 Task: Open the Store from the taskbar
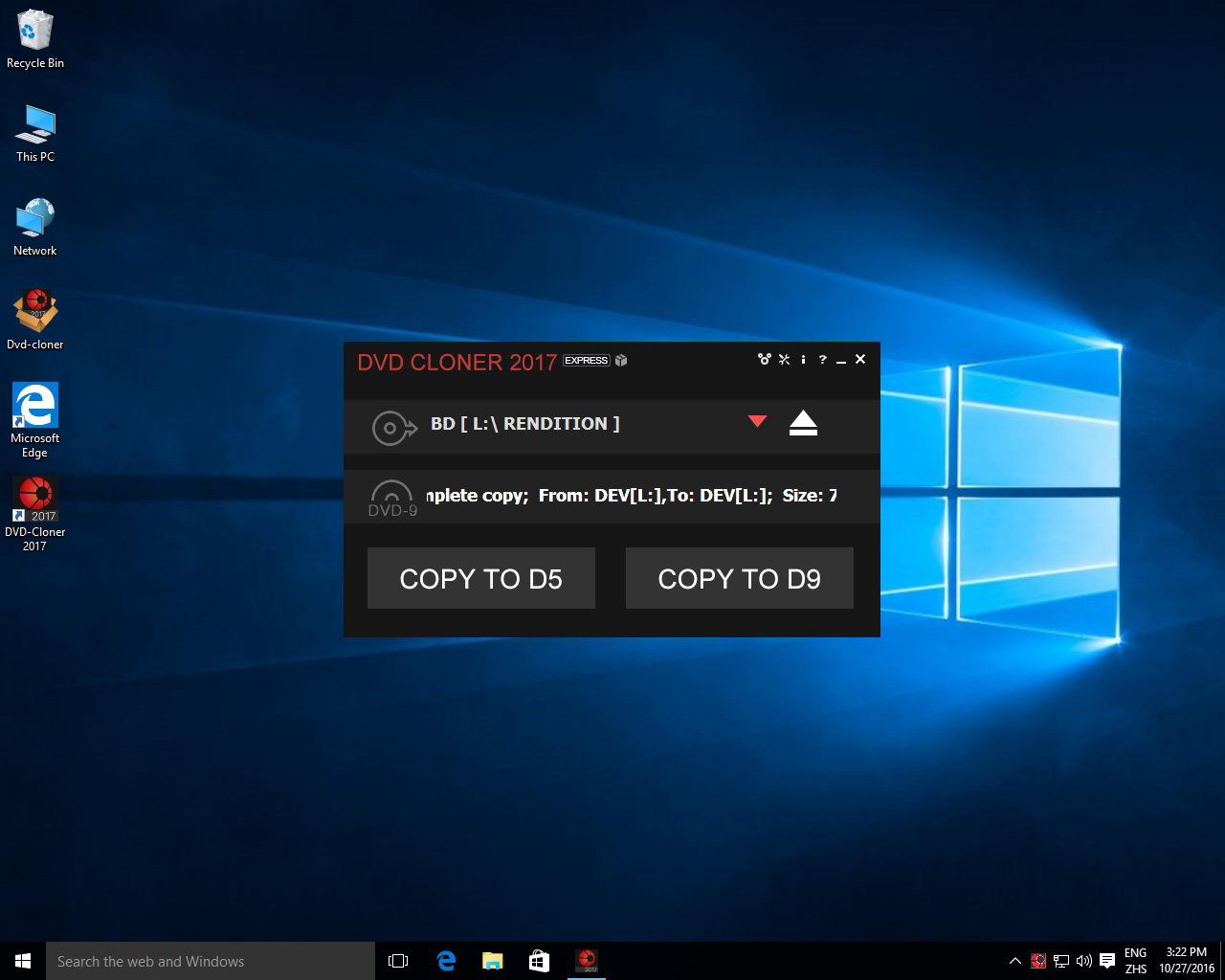click(x=539, y=961)
